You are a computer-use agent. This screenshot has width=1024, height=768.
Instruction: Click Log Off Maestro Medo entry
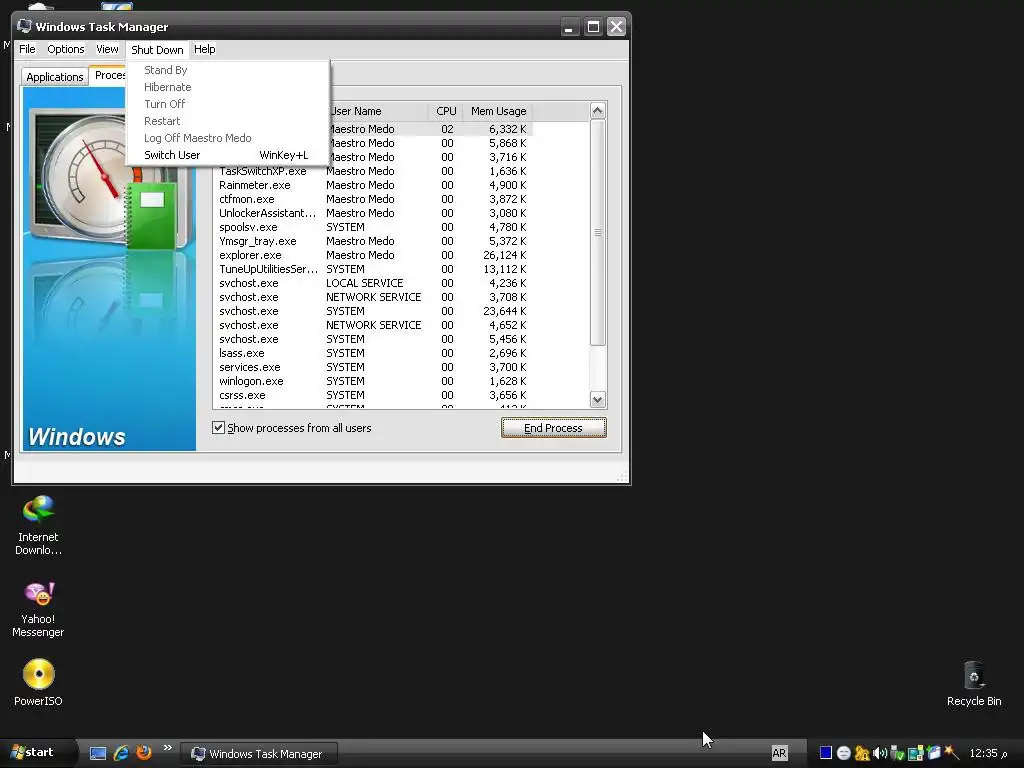pyautogui.click(x=226, y=138)
